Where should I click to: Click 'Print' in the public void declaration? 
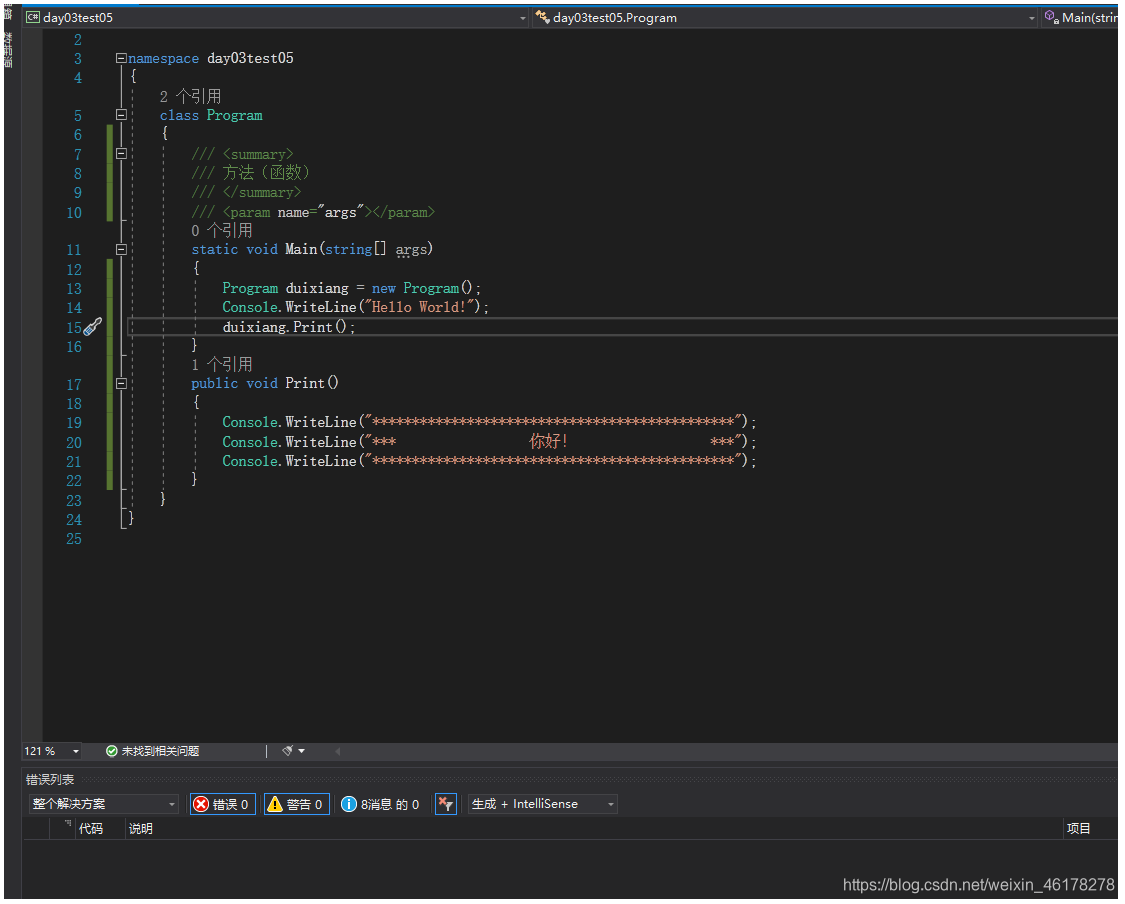pos(305,384)
